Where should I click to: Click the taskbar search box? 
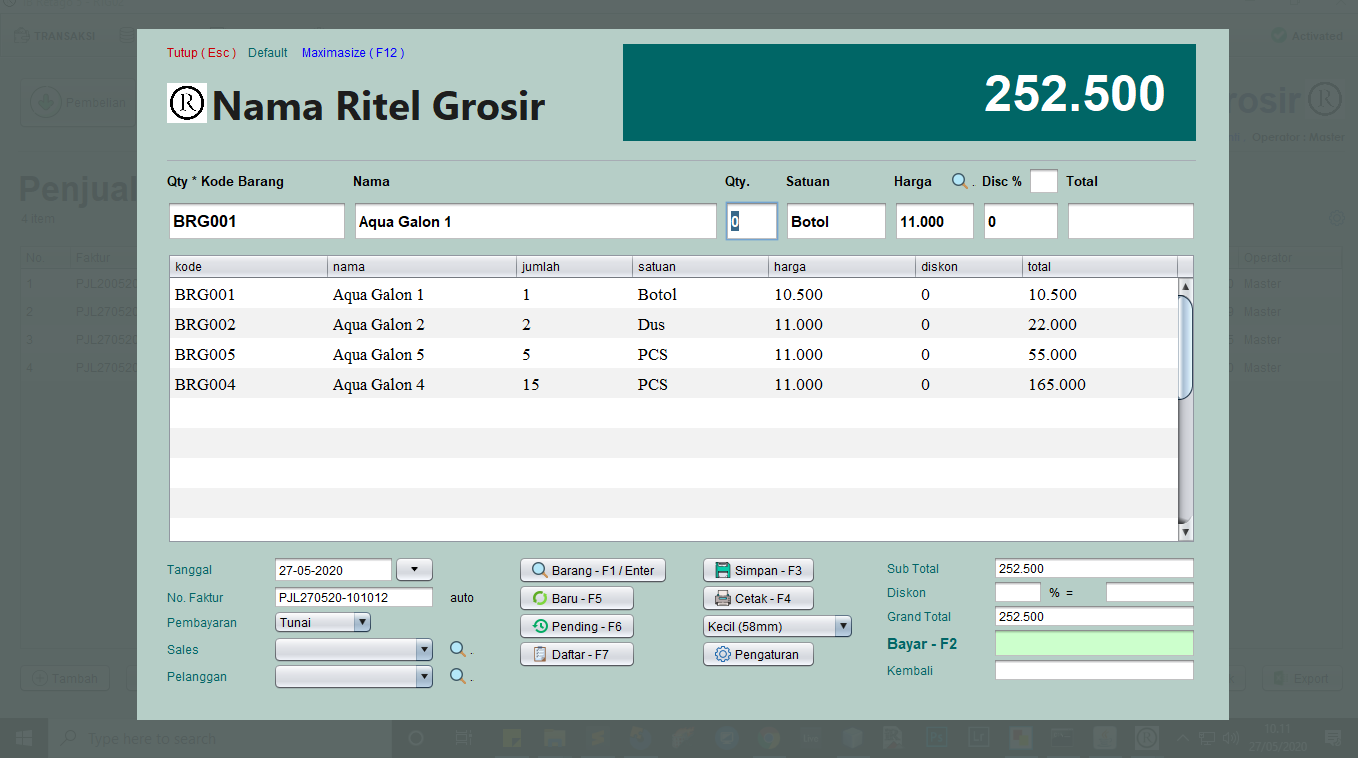click(x=221, y=739)
